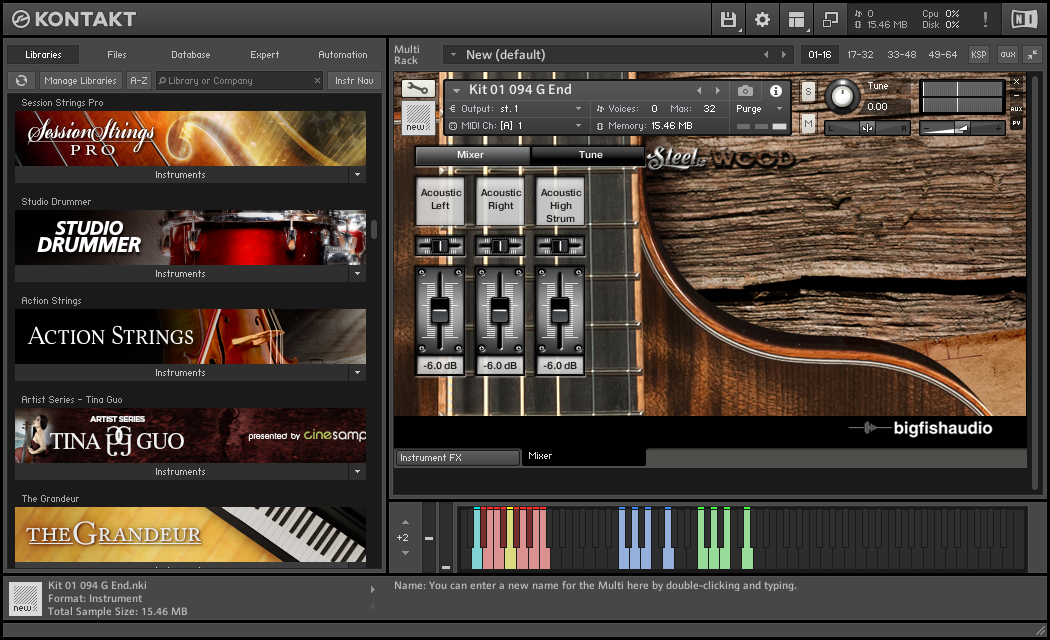Expand Studio Drummer Instruments dropdown arrow
This screenshot has width=1050, height=640.
coord(357,274)
